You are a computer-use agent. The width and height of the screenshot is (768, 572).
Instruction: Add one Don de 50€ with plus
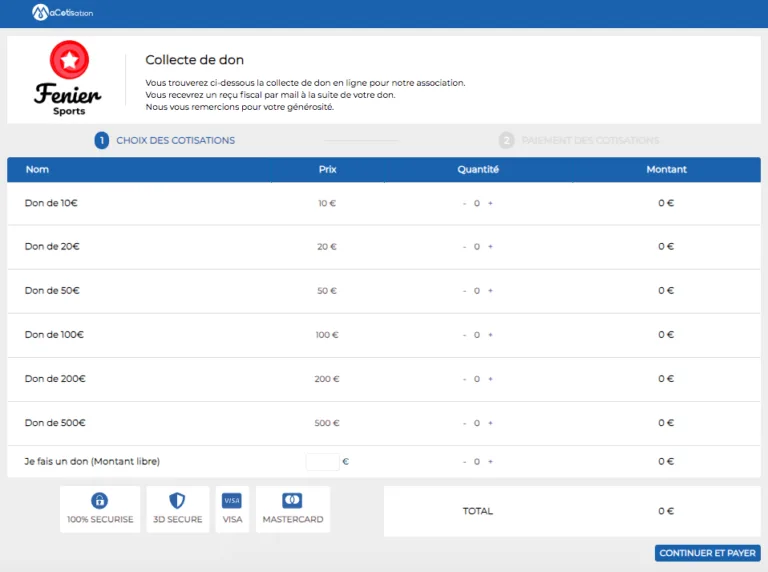(x=490, y=291)
